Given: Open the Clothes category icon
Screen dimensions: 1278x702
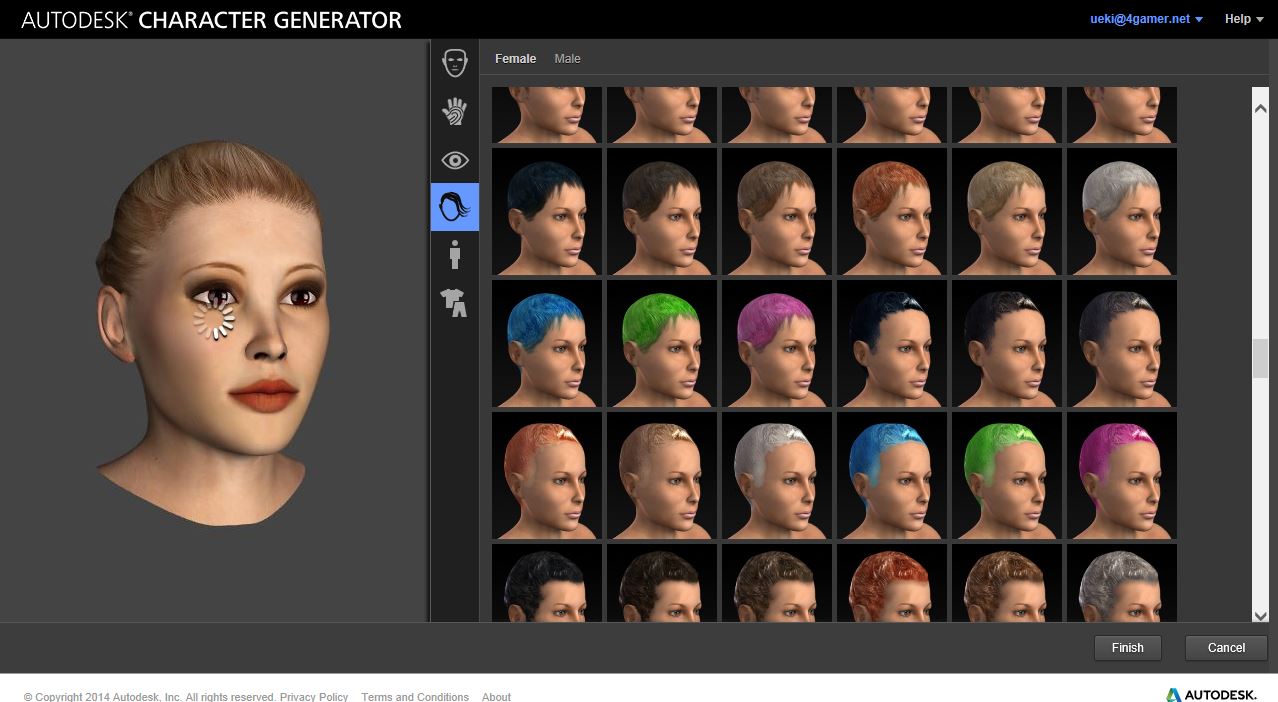Looking at the screenshot, I should 455,303.
